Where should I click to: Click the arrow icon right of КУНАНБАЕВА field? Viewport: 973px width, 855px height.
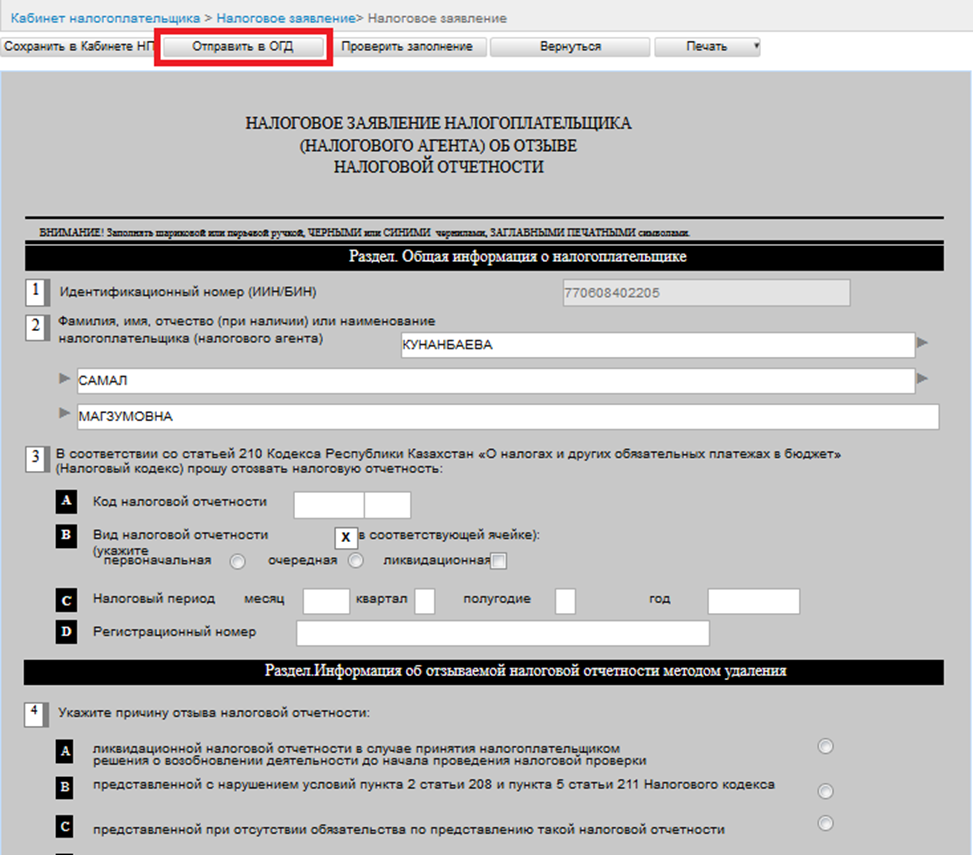click(x=922, y=343)
